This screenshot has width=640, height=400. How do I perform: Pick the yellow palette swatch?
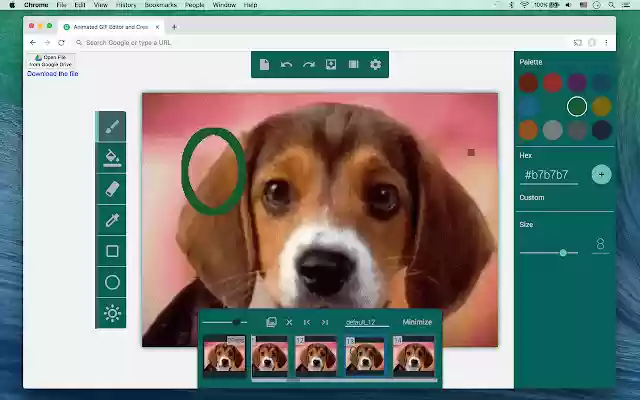tap(601, 107)
